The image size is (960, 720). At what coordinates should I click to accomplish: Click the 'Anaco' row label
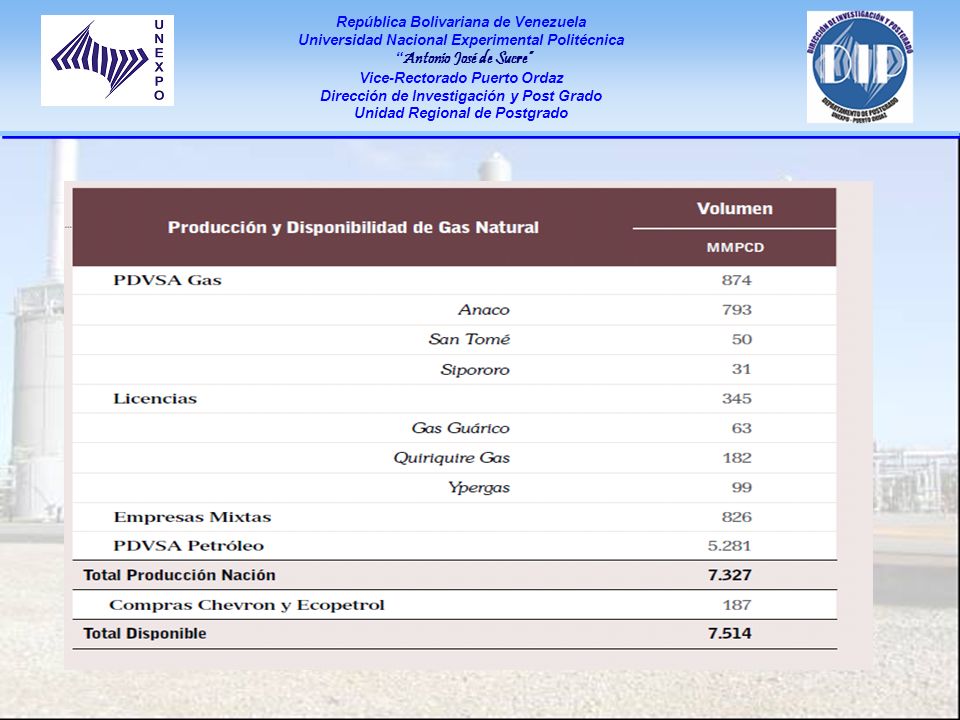[x=484, y=310]
